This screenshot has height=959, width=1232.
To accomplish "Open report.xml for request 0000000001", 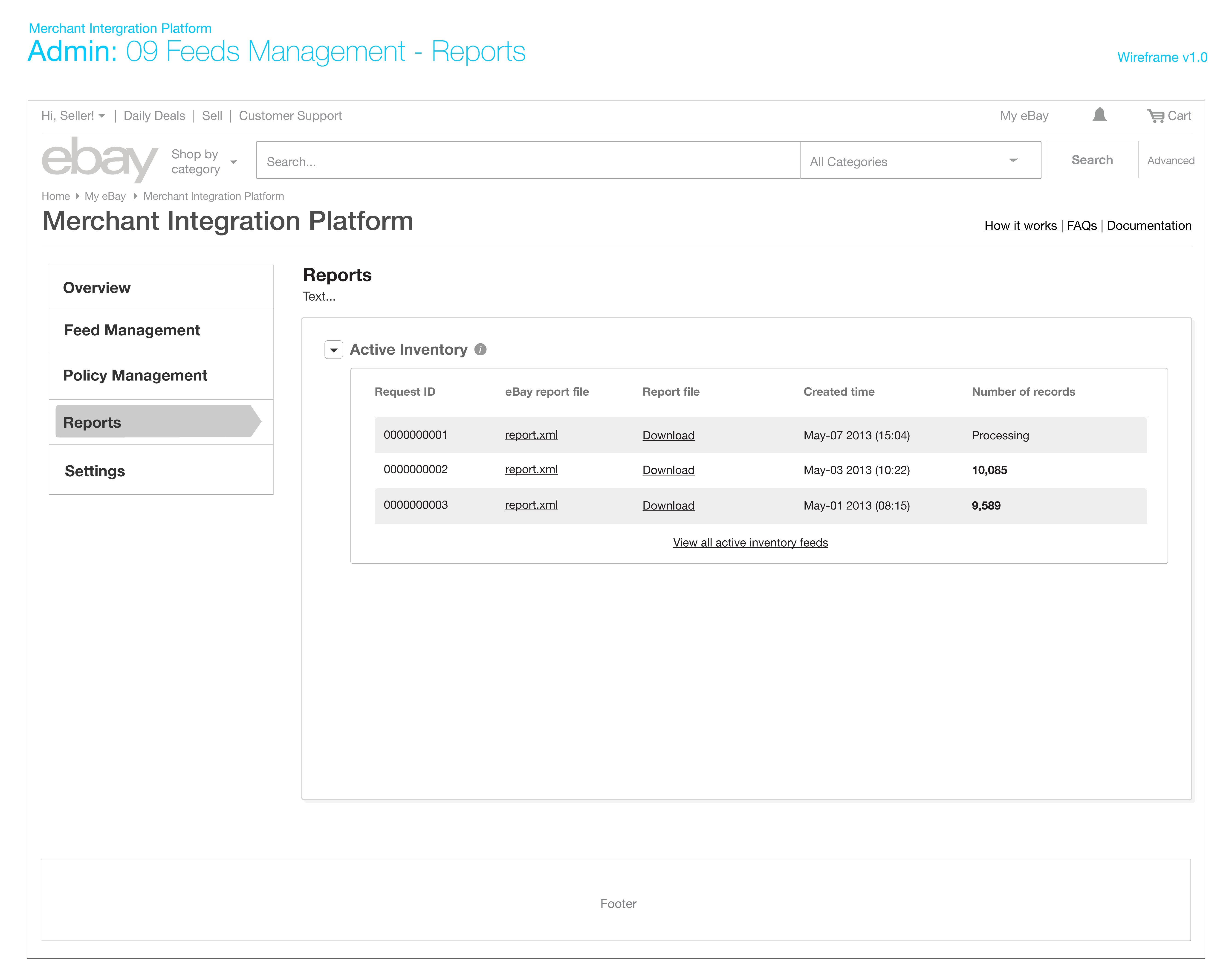I will (531, 435).
